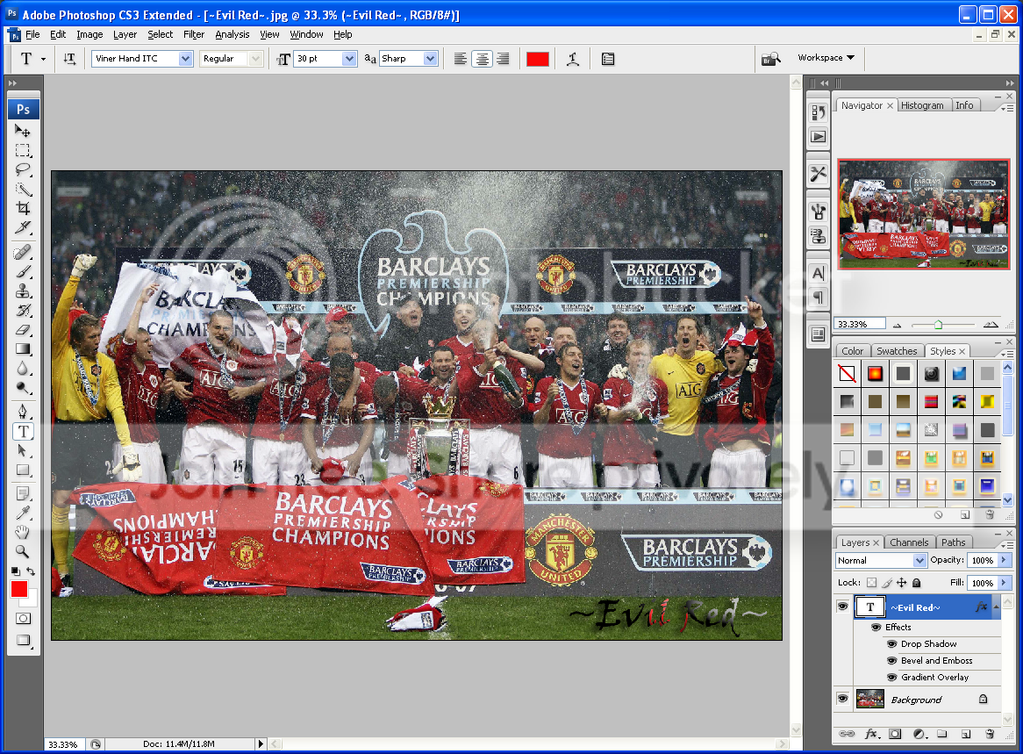Select the Notes tool

tap(23, 494)
